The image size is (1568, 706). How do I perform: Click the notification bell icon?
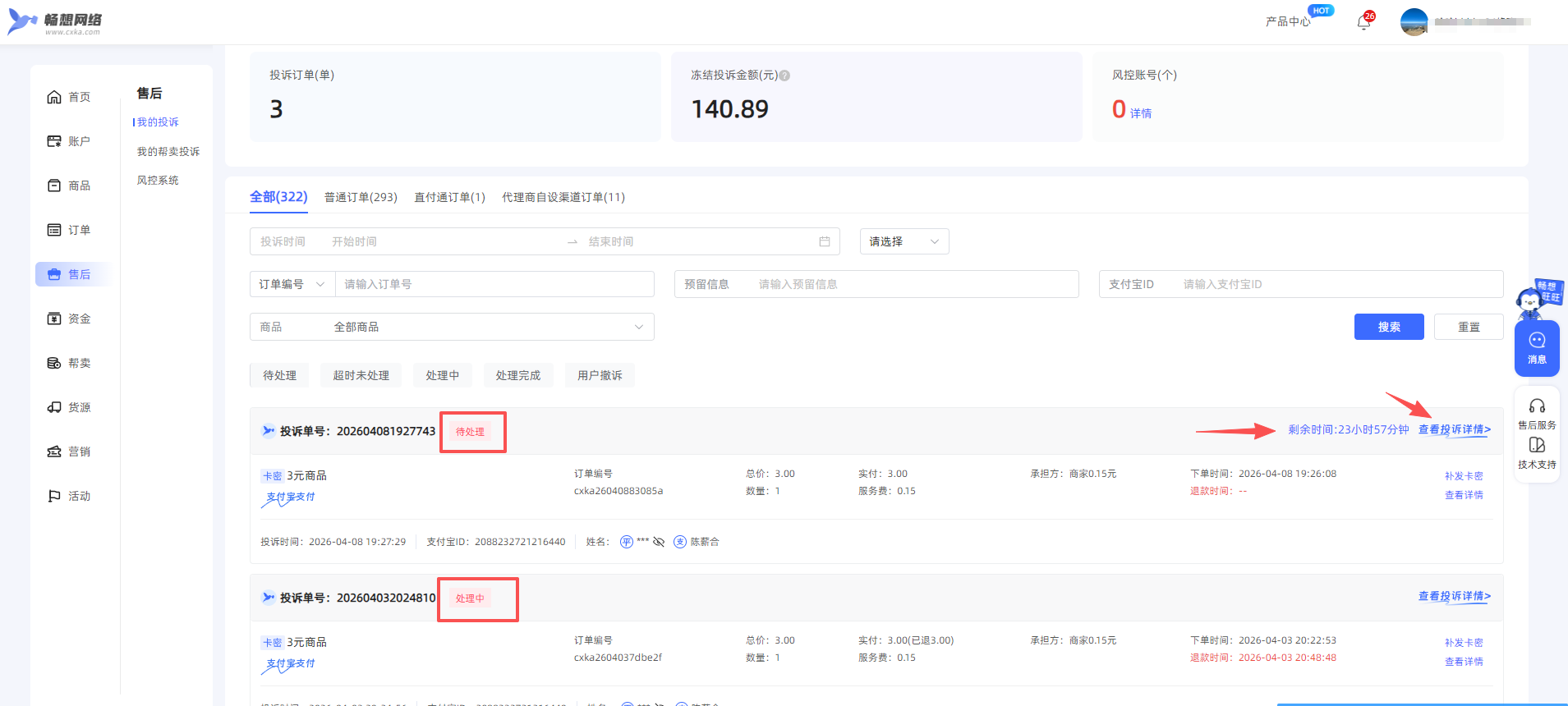tap(1363, 22)
